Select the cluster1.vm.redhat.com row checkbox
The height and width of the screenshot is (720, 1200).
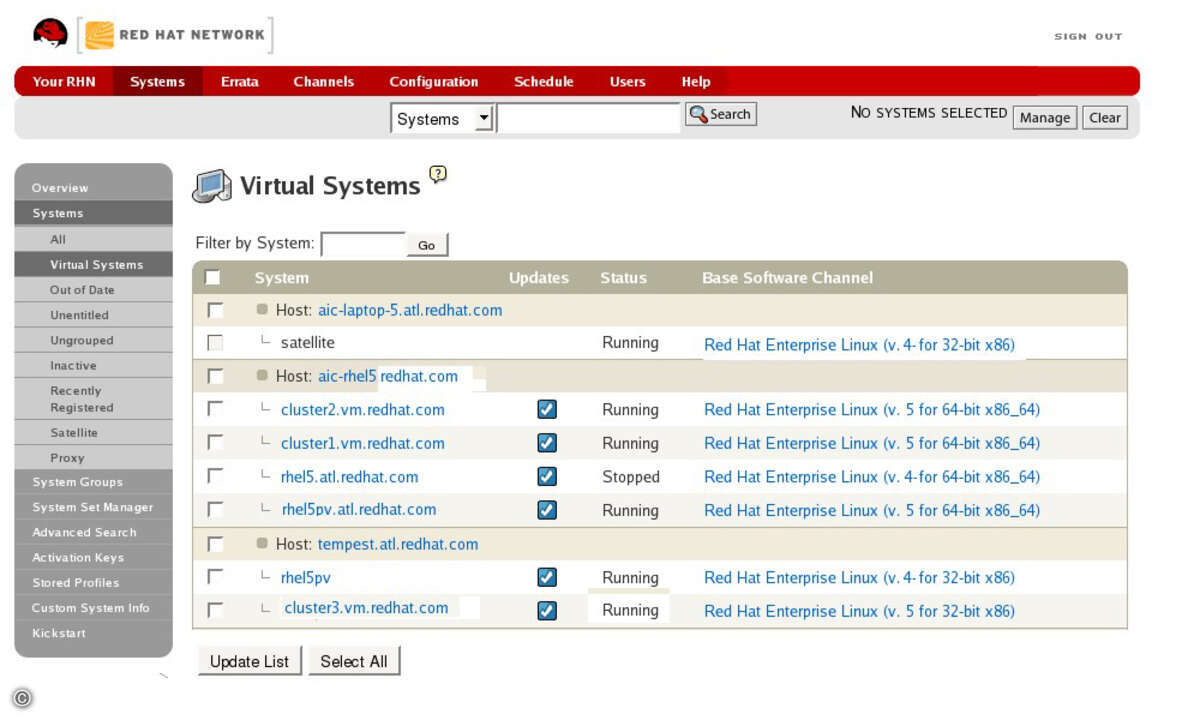[x=215, y=442]
